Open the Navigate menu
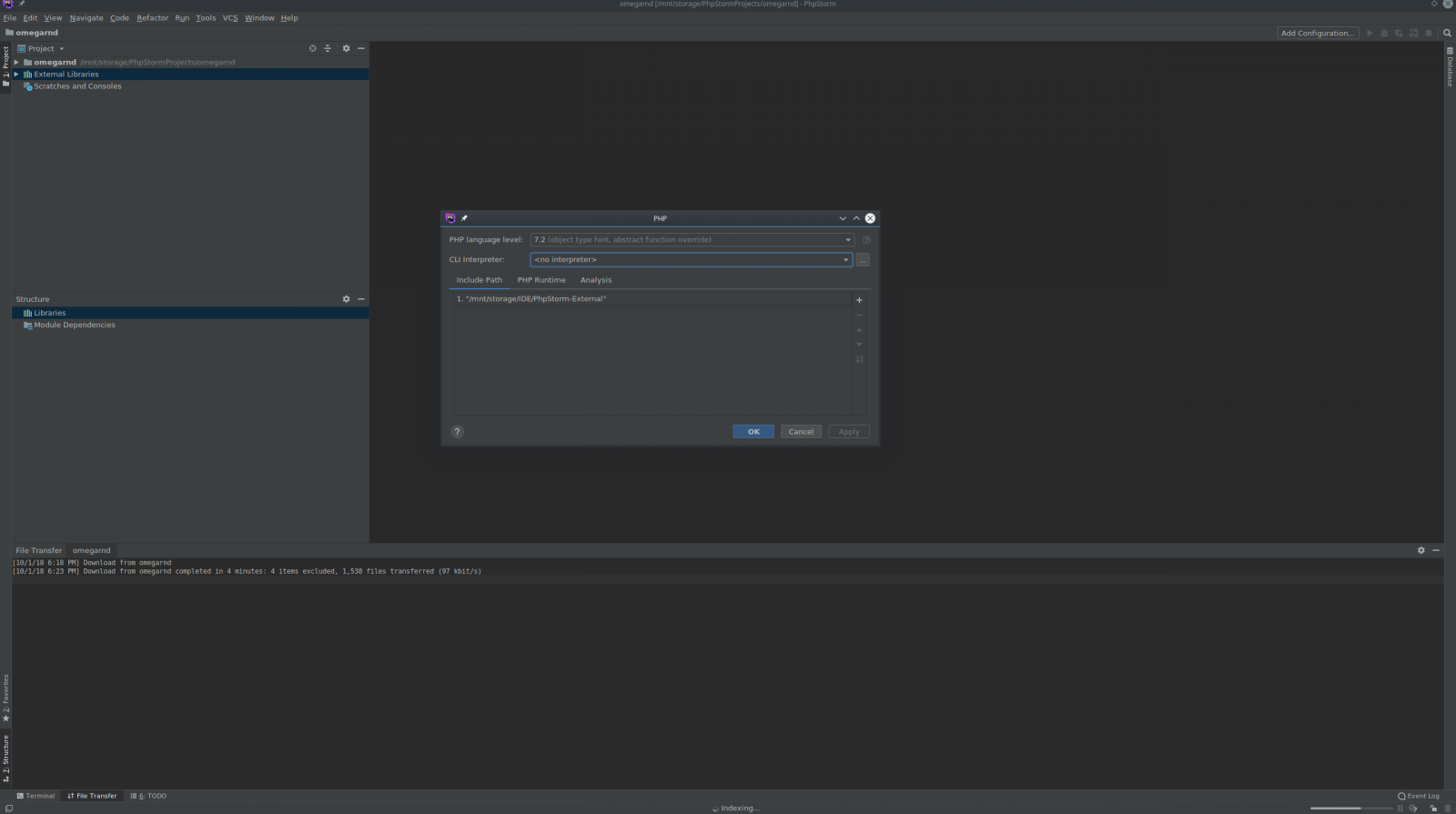The image size is (1456, 814). [x=86, y=18]
